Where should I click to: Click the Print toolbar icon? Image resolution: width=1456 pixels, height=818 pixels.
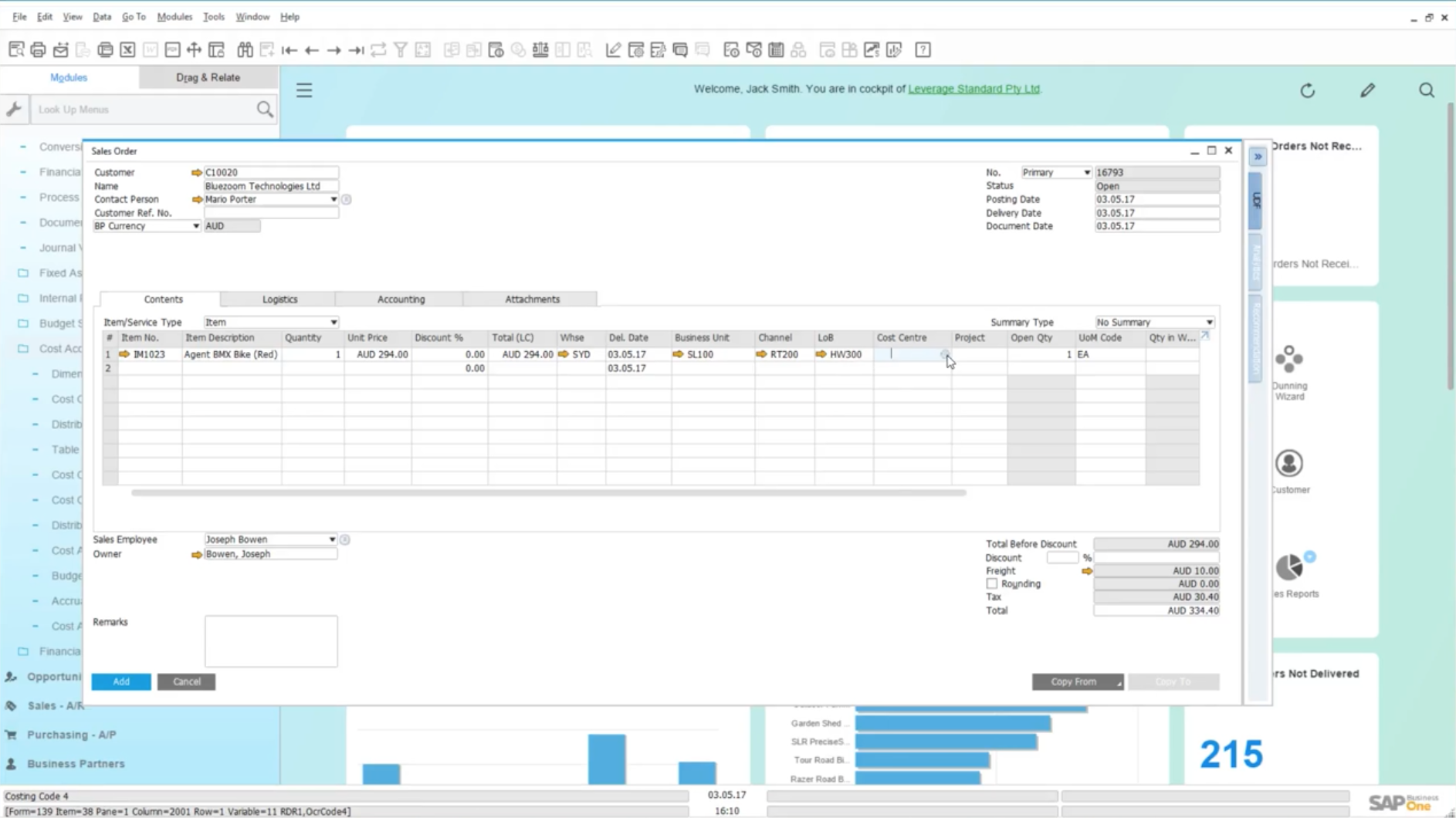tap(38, 50)
